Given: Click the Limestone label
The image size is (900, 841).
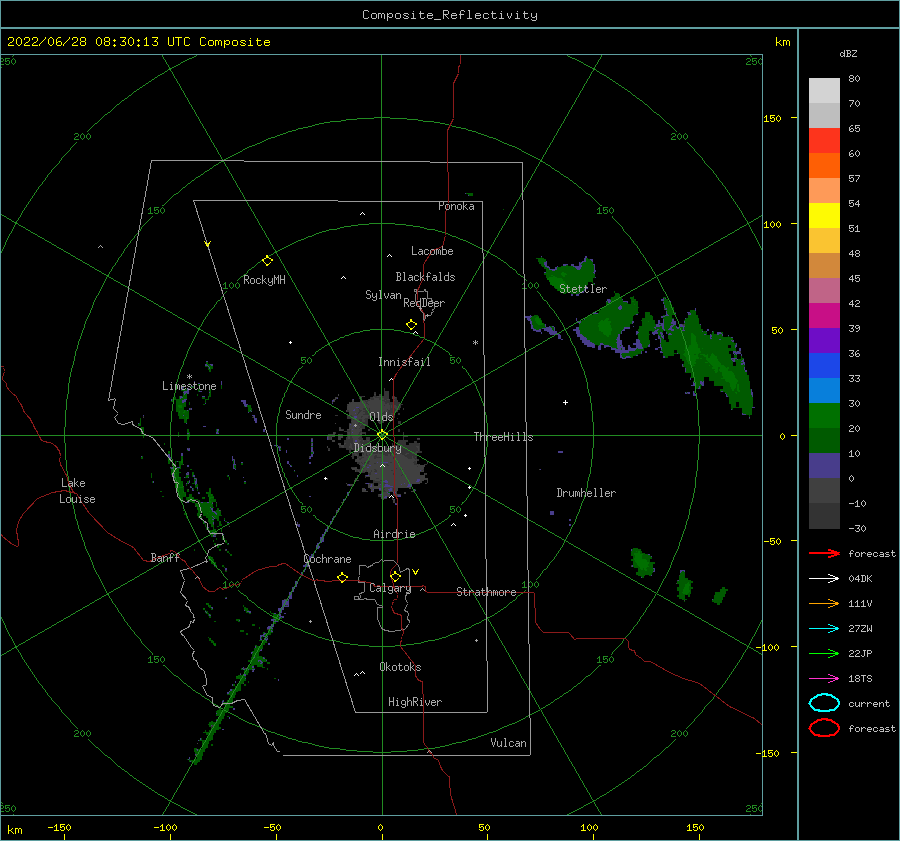Looking at the screenshot, I should coord(189,386).
